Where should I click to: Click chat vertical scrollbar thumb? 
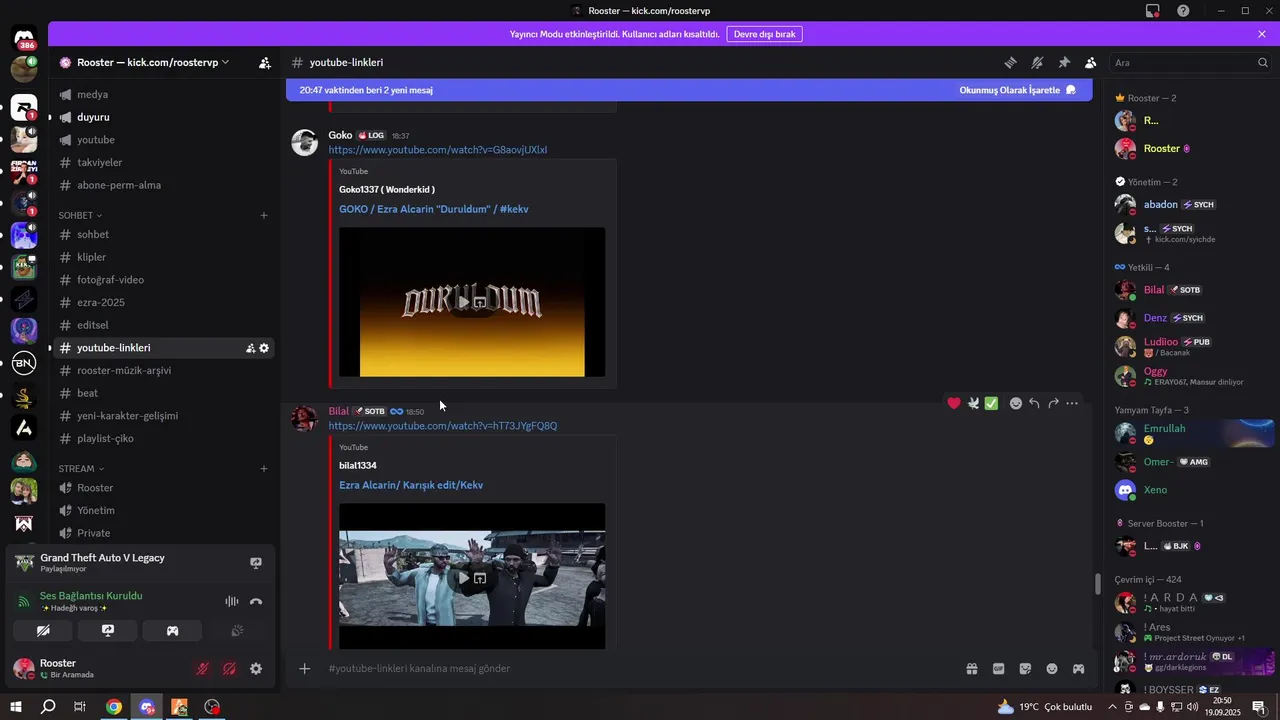coord(1097,583)
